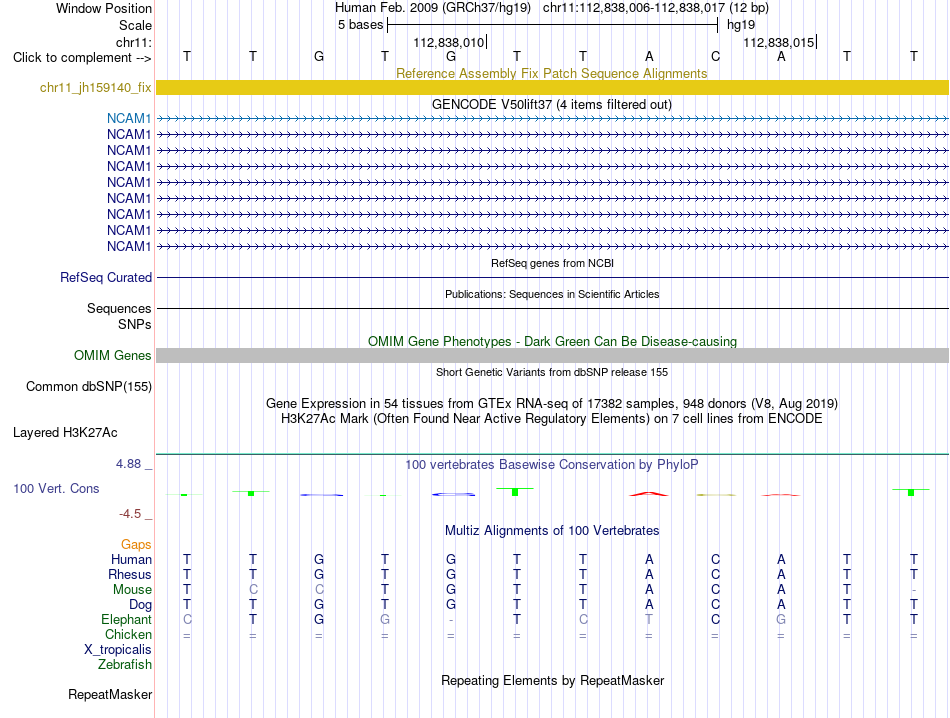This screenshot has height=718, width=950.
Task: Select the Layered H3K27Ac label
Action: [65, 433]
